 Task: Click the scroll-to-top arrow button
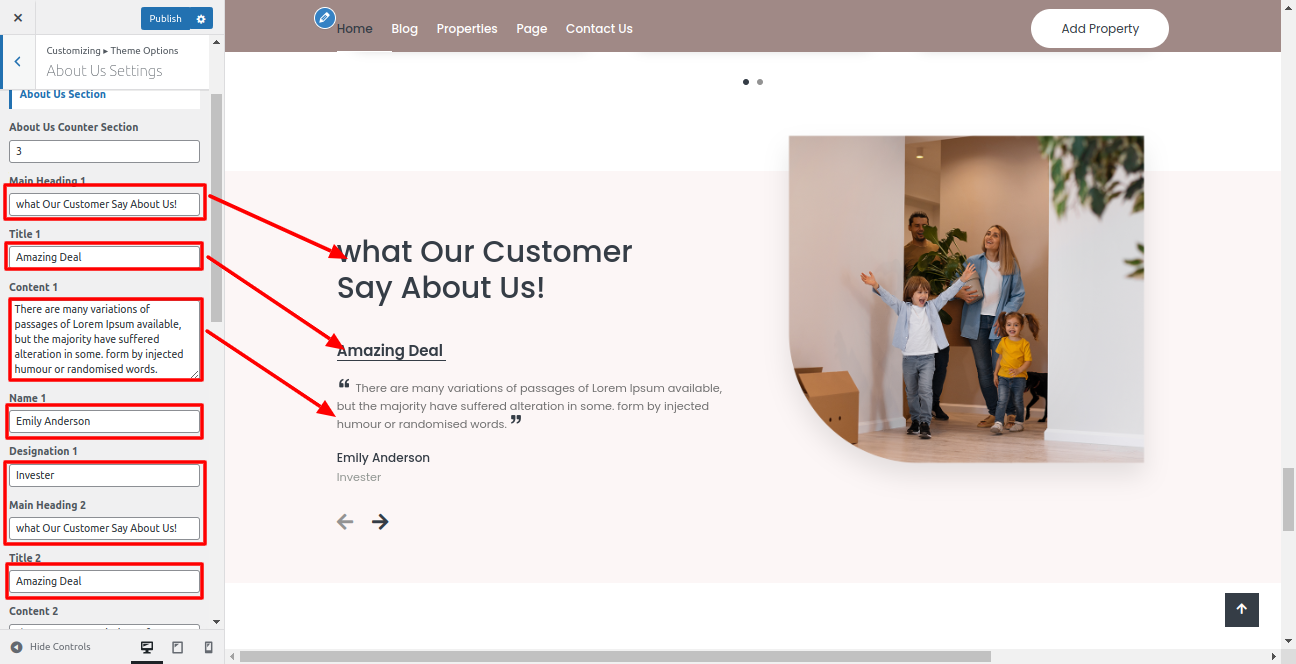click(x=1242, y=609)
